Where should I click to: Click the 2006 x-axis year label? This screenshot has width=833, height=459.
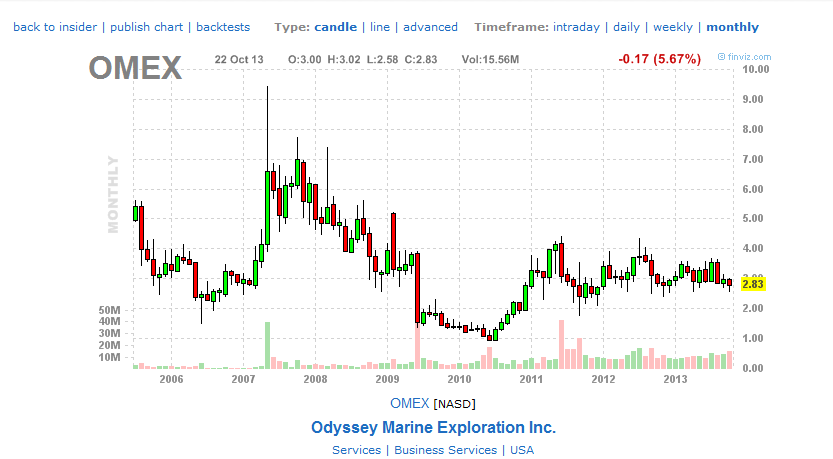point(171,379)
